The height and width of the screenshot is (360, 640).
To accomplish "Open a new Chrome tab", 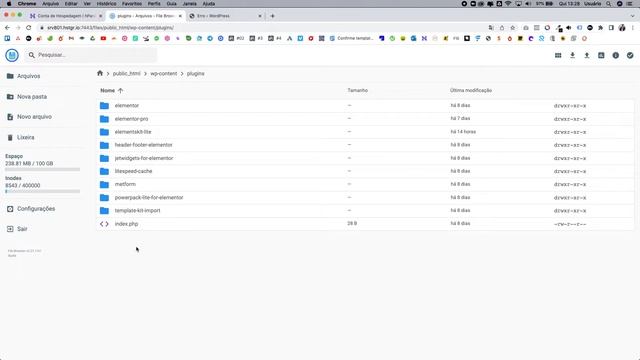I will [273, 16].
